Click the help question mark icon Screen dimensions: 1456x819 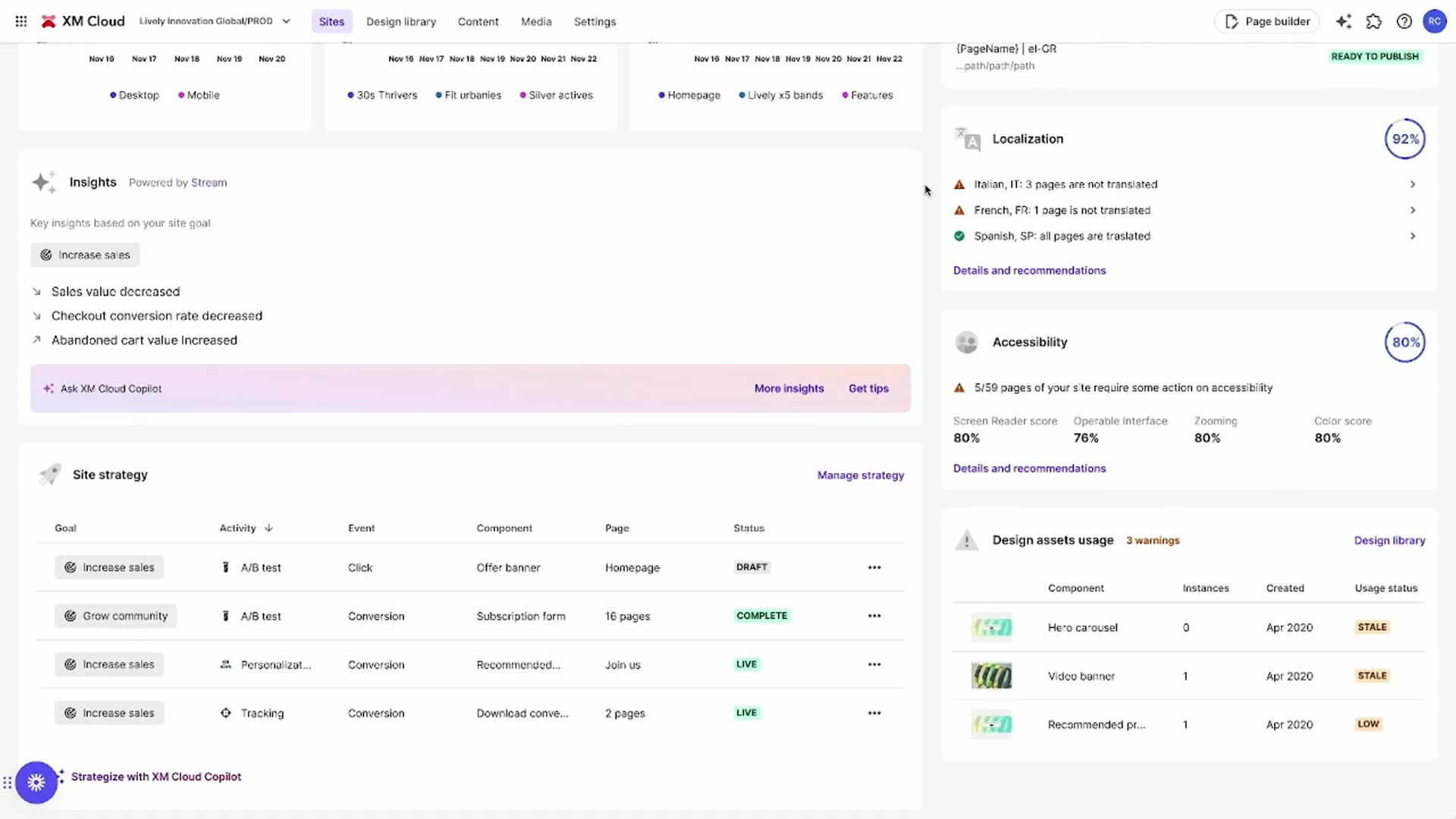tap(1404, 21)
